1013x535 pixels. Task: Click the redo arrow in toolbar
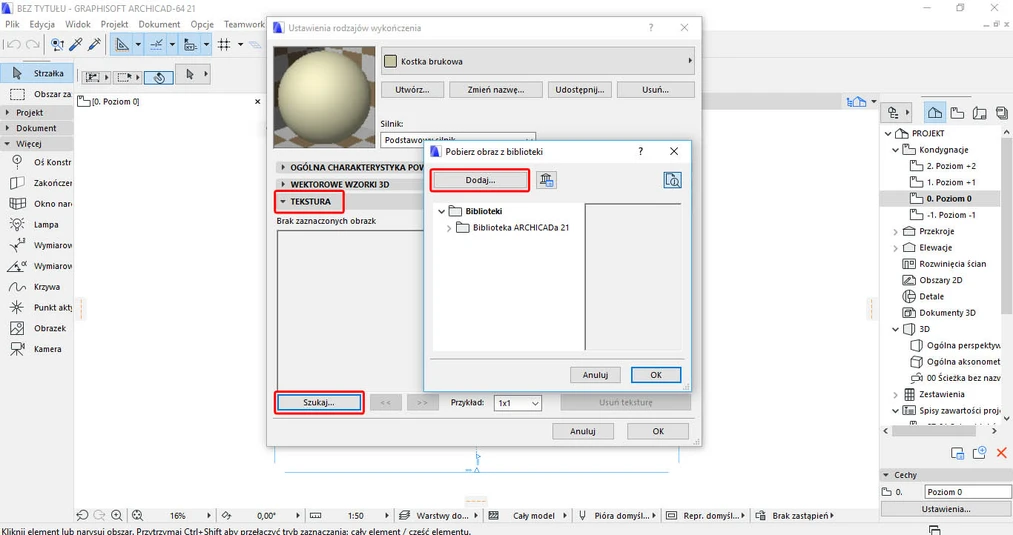point(32,45)
